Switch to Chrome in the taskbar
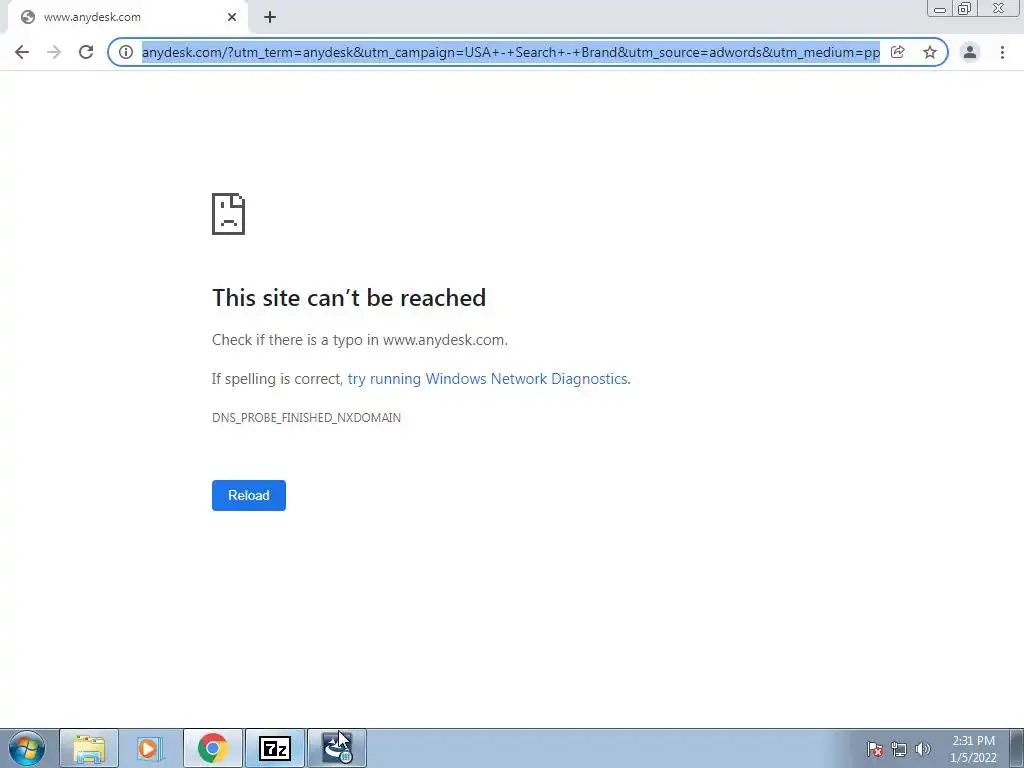Viewport: 1024px width, 768px height. click(x=212, y=748)
